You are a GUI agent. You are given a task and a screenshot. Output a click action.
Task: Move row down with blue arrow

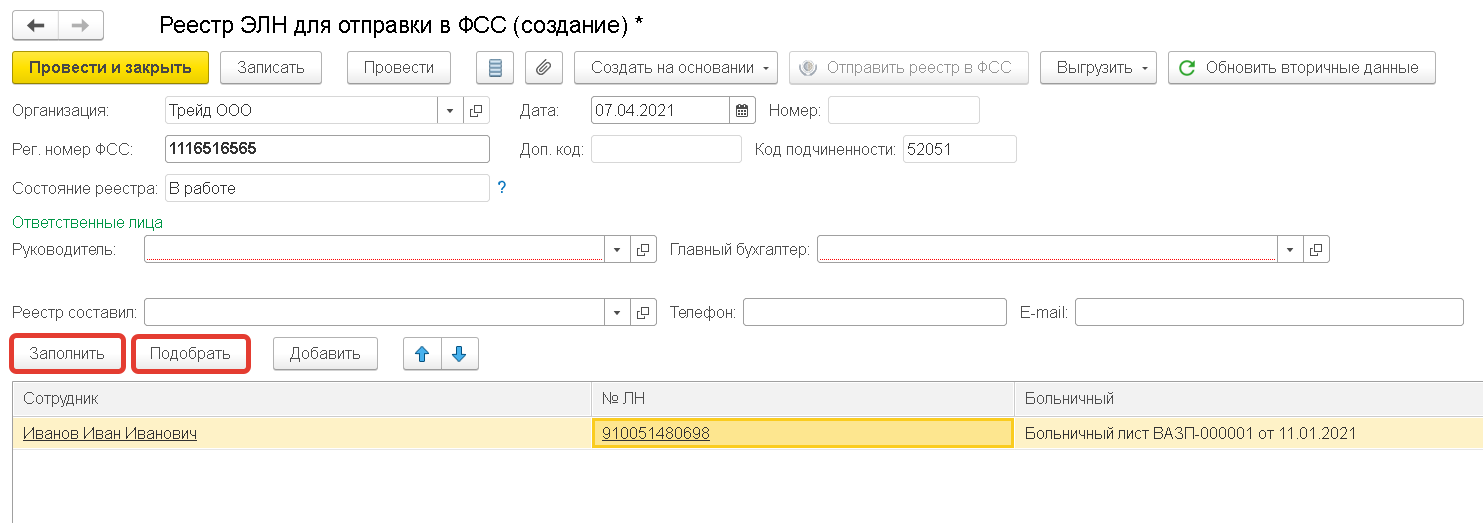[x=459, y=354]
